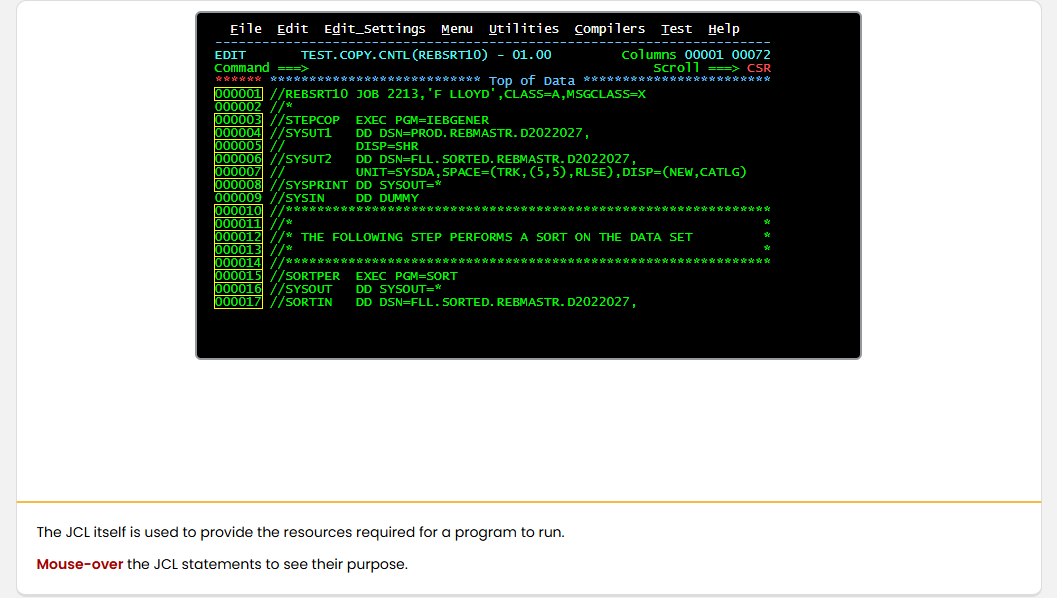Click the SYSUT1 DD statement
The width and height of the screenshot is (1057, 598).
[x=430, y=133]
